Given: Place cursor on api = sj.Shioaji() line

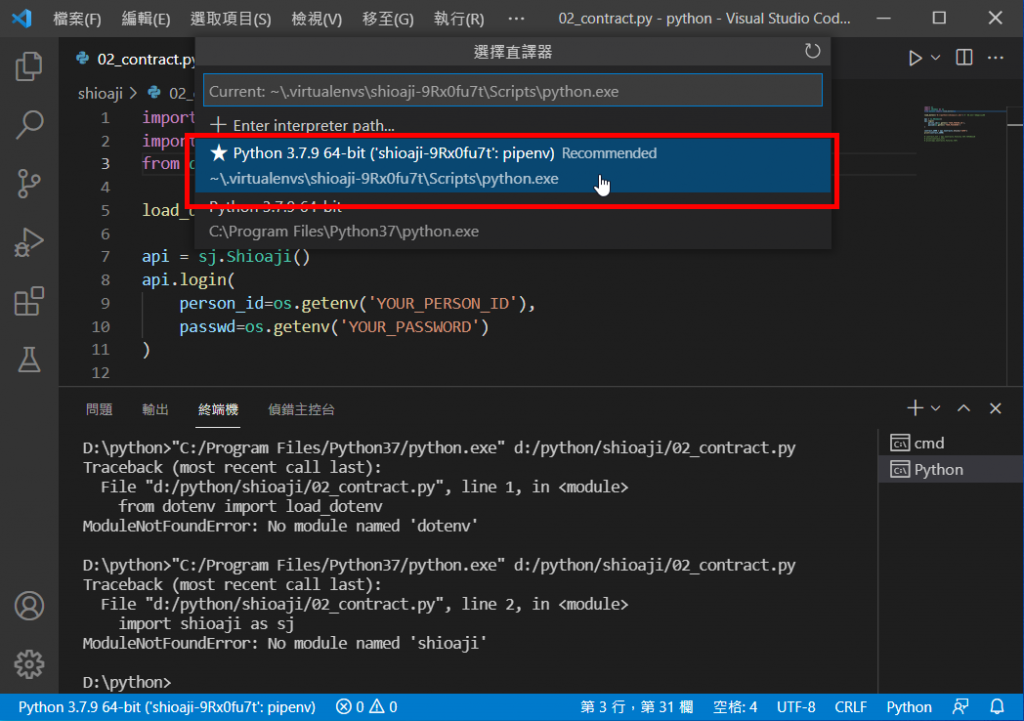Looking at the screenshot, I should 226,256.
